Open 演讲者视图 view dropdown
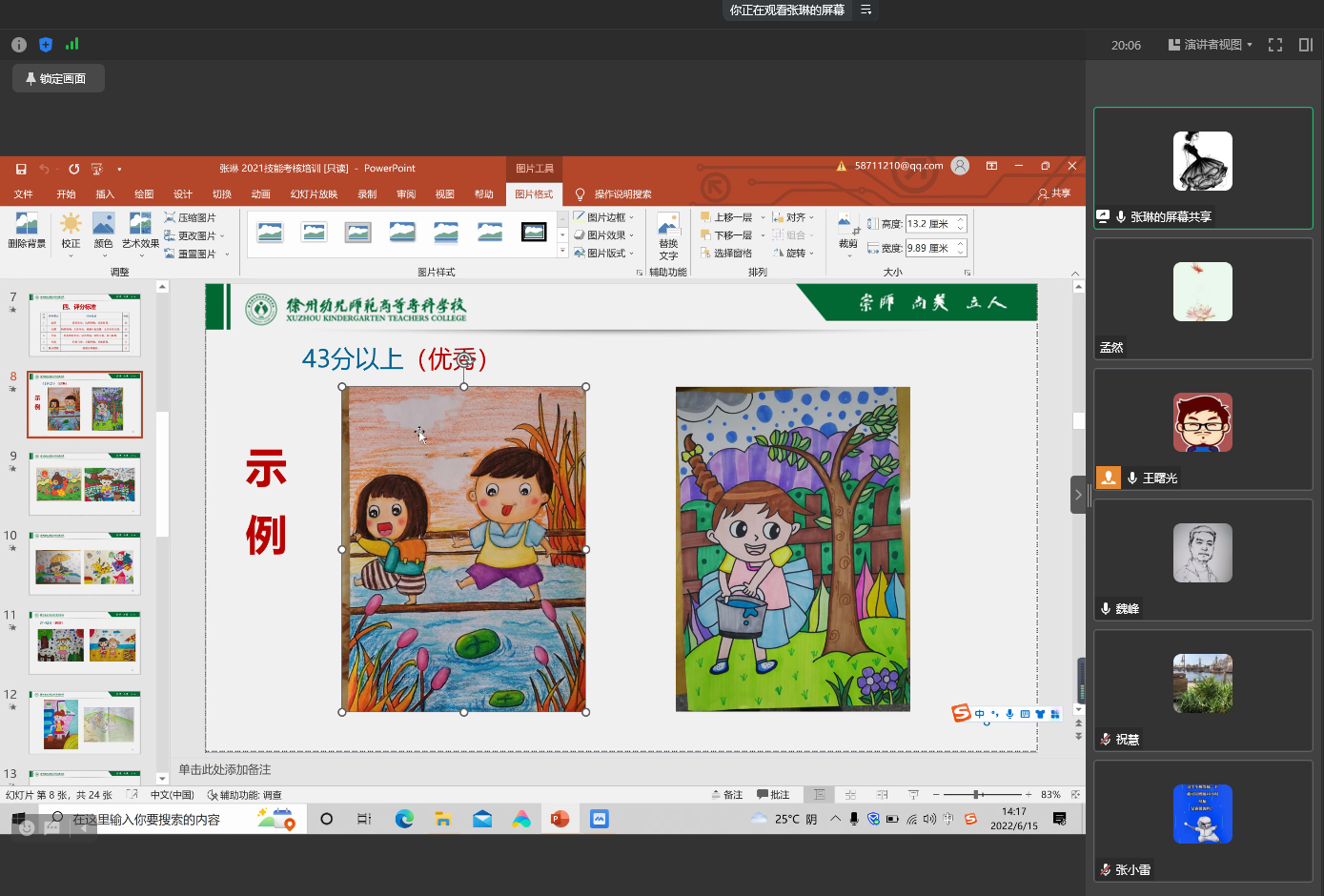Viewport: 1324px width, 896px height. tap(1211, 45)
